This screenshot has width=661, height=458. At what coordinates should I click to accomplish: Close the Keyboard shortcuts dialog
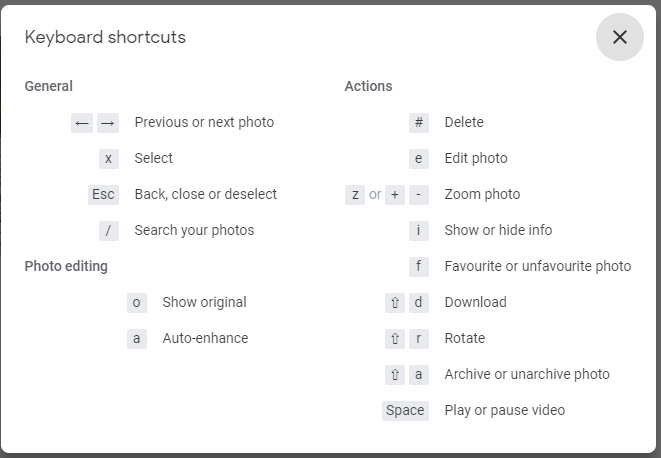pyautogui.click(x=619, y=37)
